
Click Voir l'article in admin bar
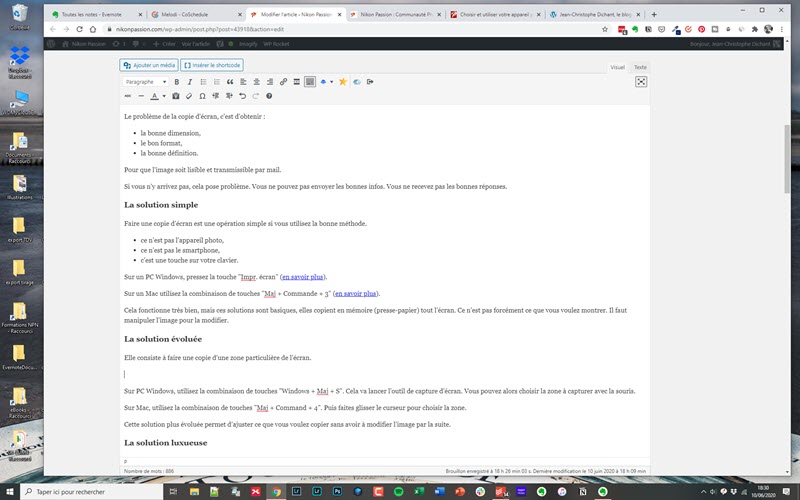195,44
